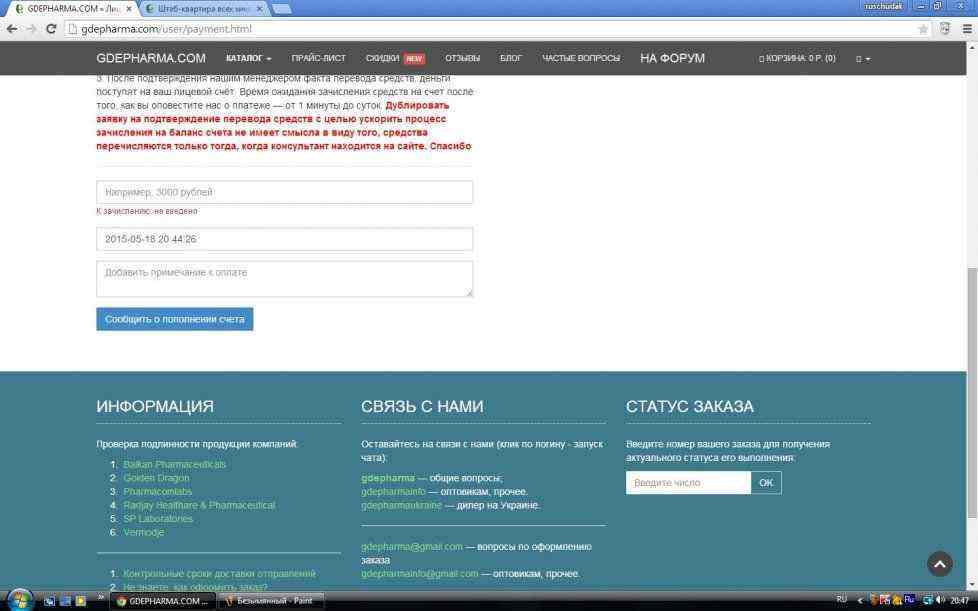This screenshot has width=978, height=611.
Task: Click the browser back arrow
Action: click(11, 29)
